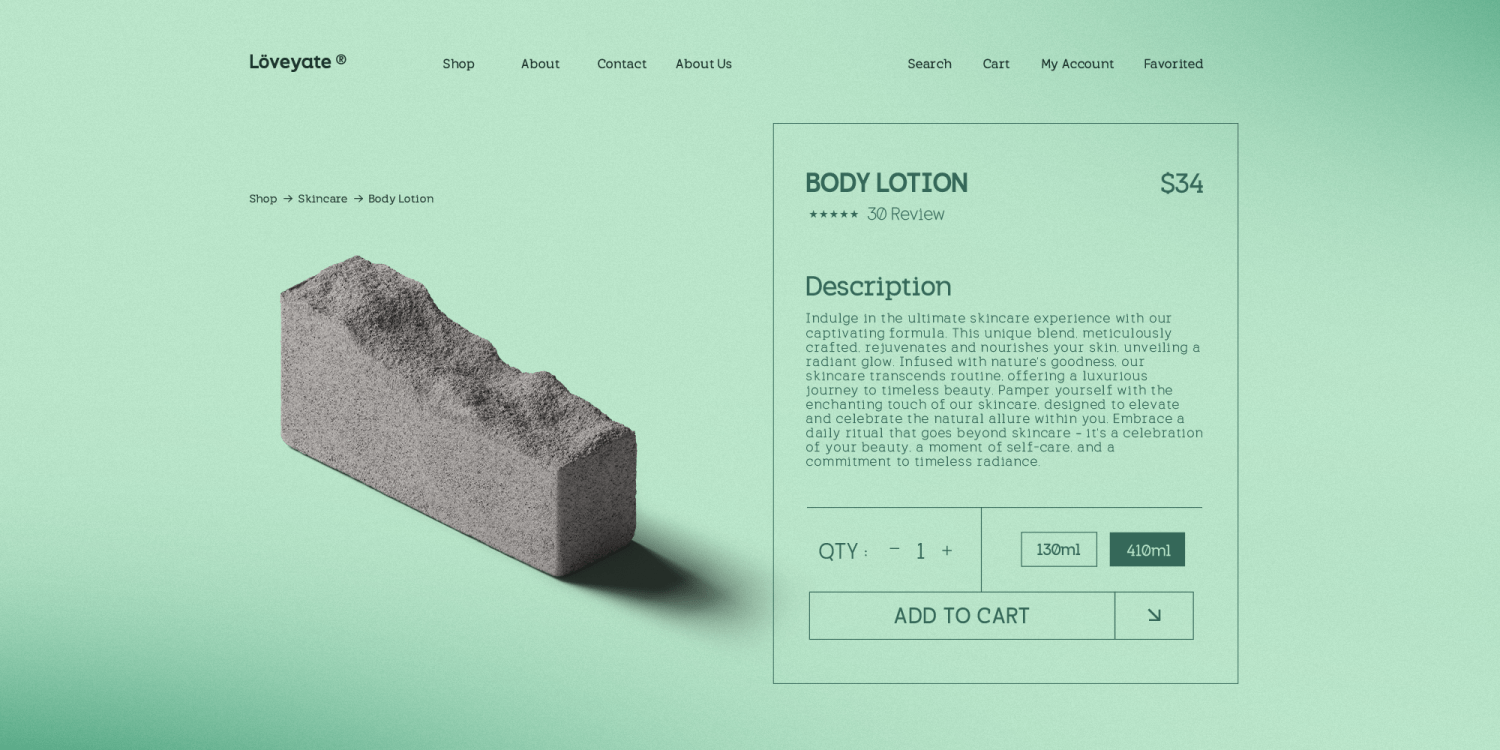Open the Shop menu item
This screenshot has height=750, width=1500.
pyautogui.click(x=458, y=64)
